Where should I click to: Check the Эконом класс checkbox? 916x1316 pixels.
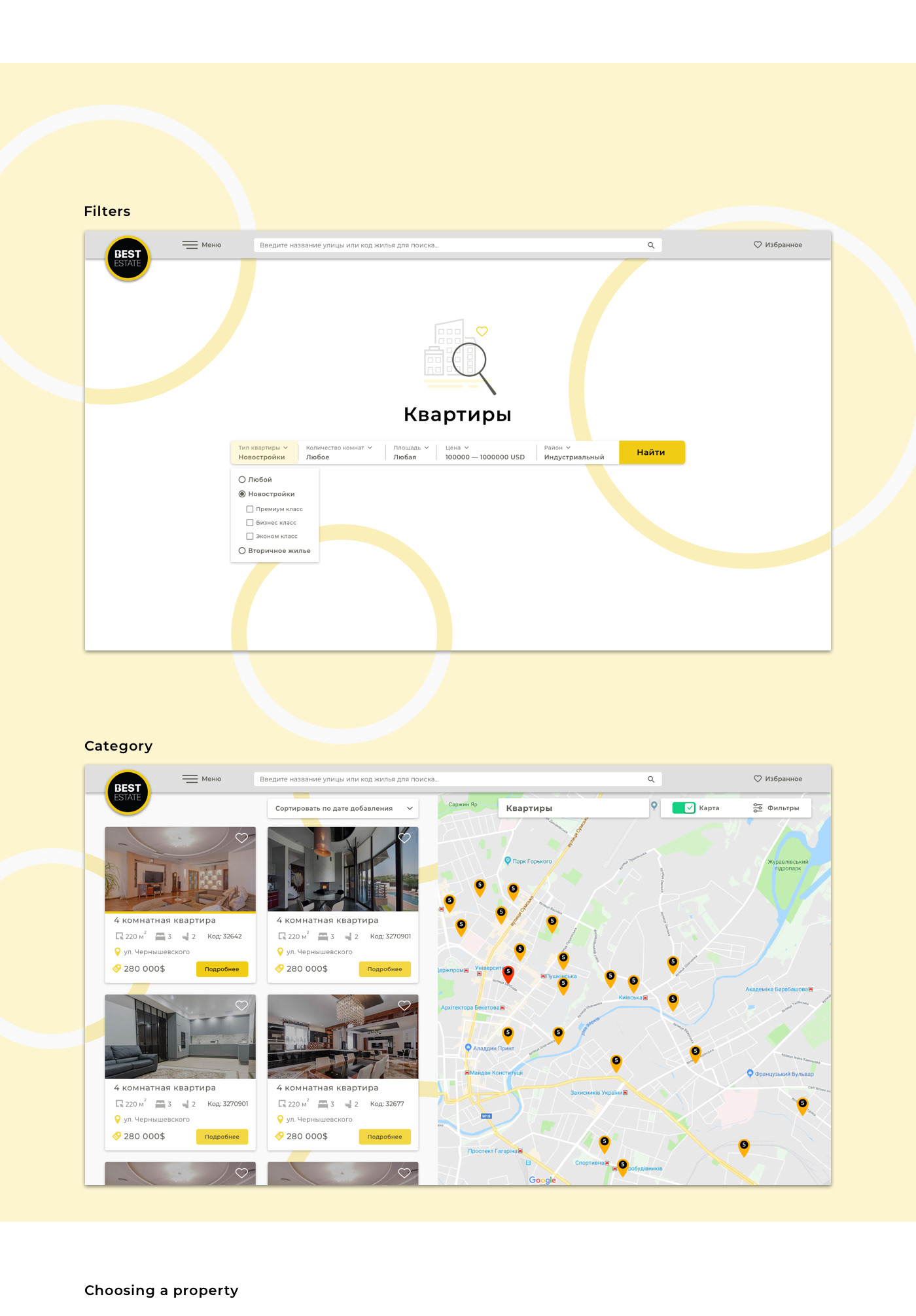(x=249, y=537)
